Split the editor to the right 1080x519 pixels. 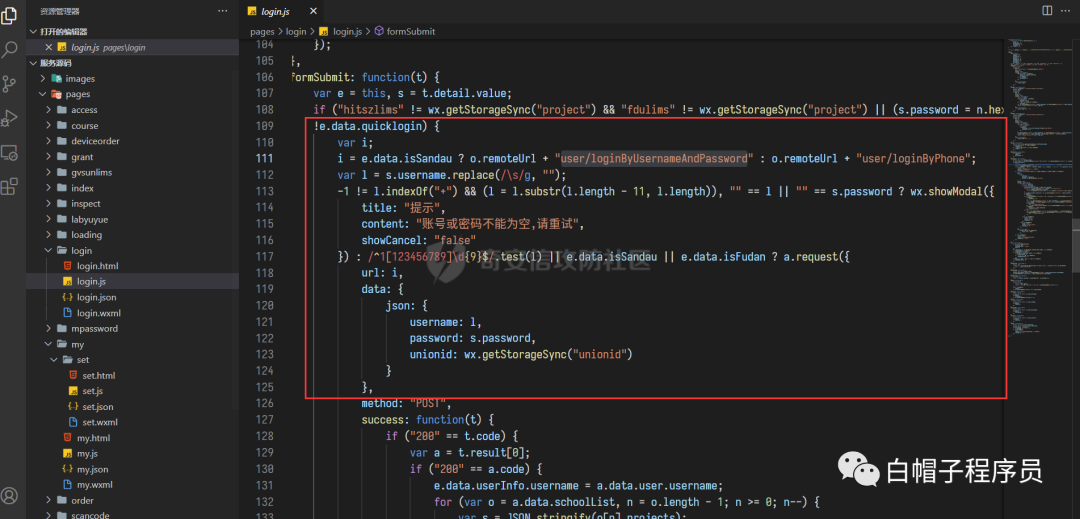[1047, 10]
